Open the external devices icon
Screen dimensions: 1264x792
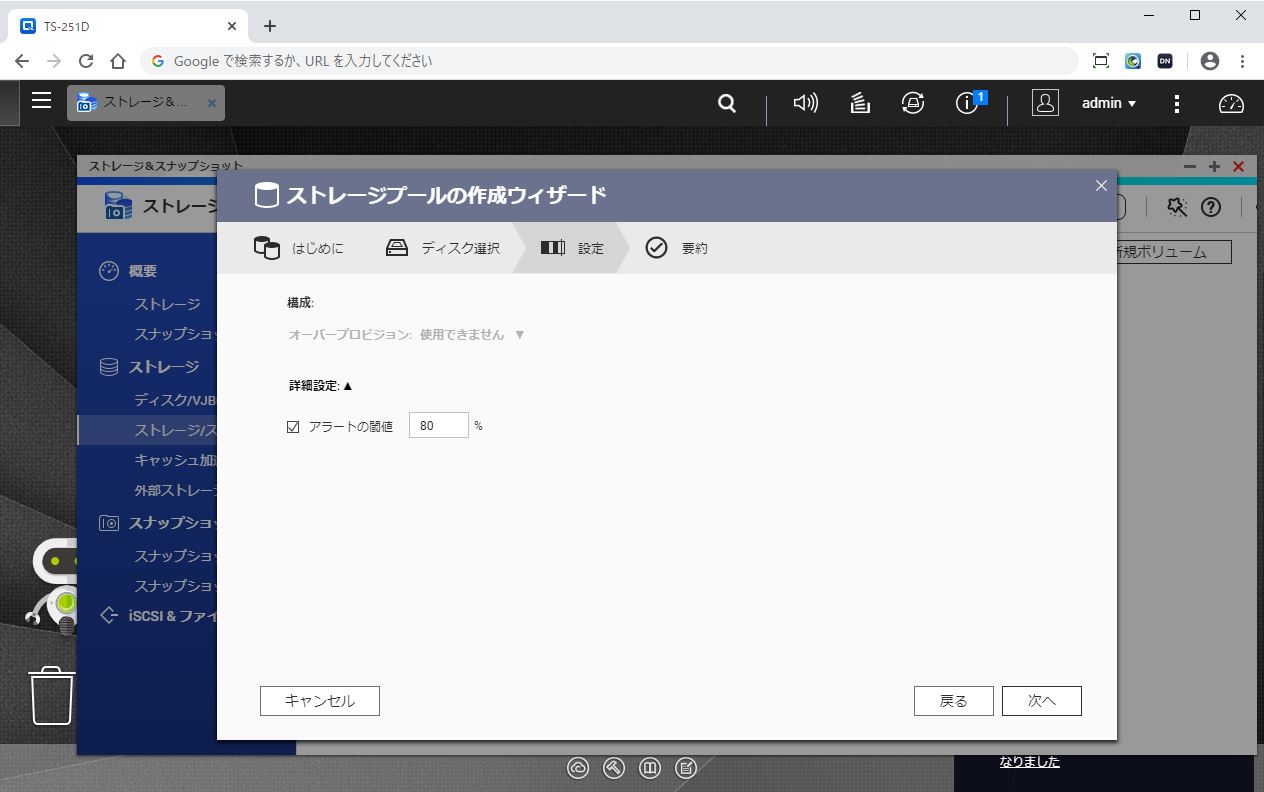912,103
